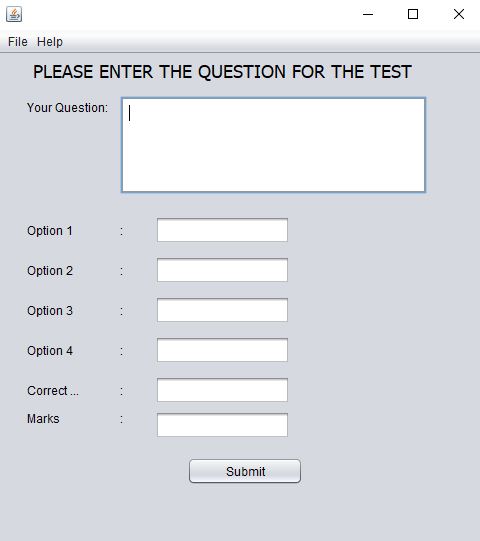Click the 'Marks' label text
The width and height of the screenshot is (480, 541).
tap(43, 419)
